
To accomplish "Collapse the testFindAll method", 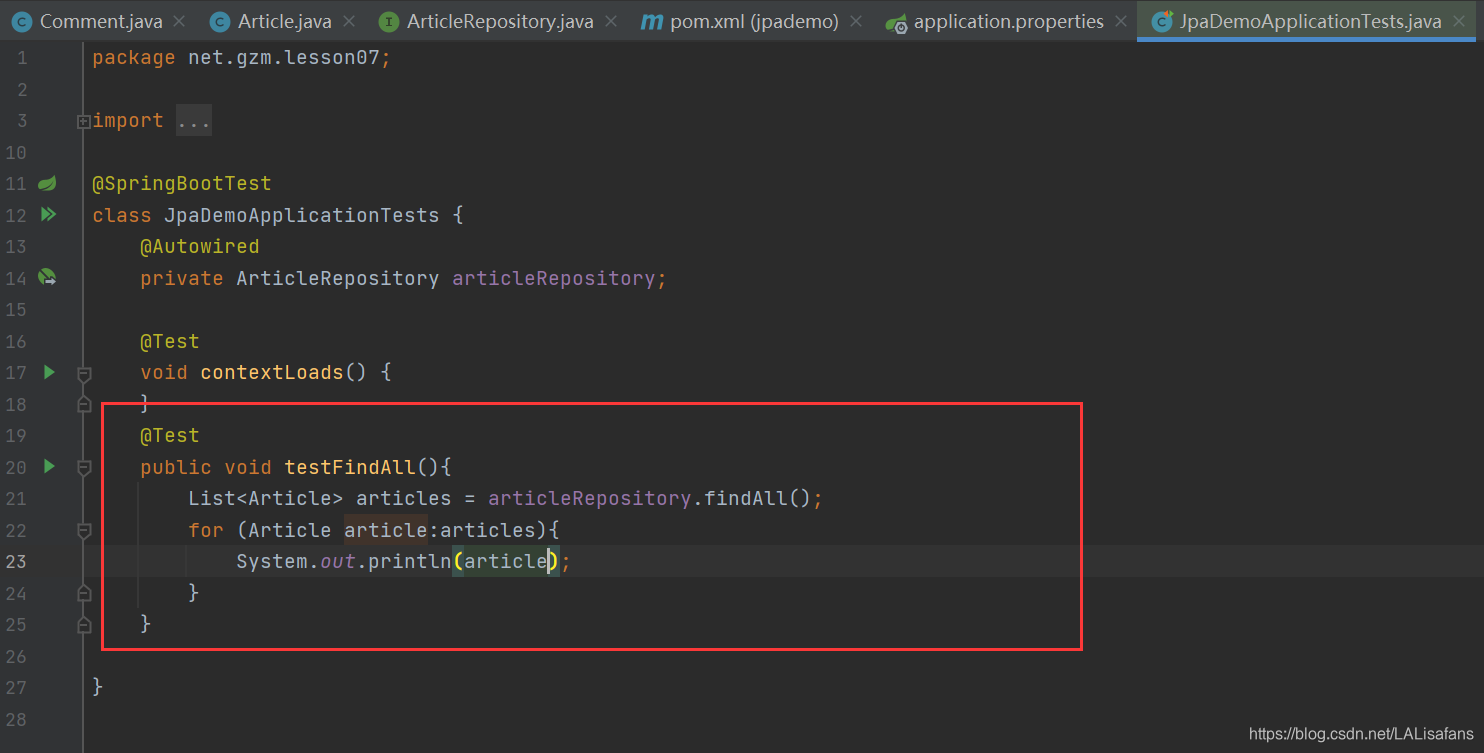I will (84, 467).
